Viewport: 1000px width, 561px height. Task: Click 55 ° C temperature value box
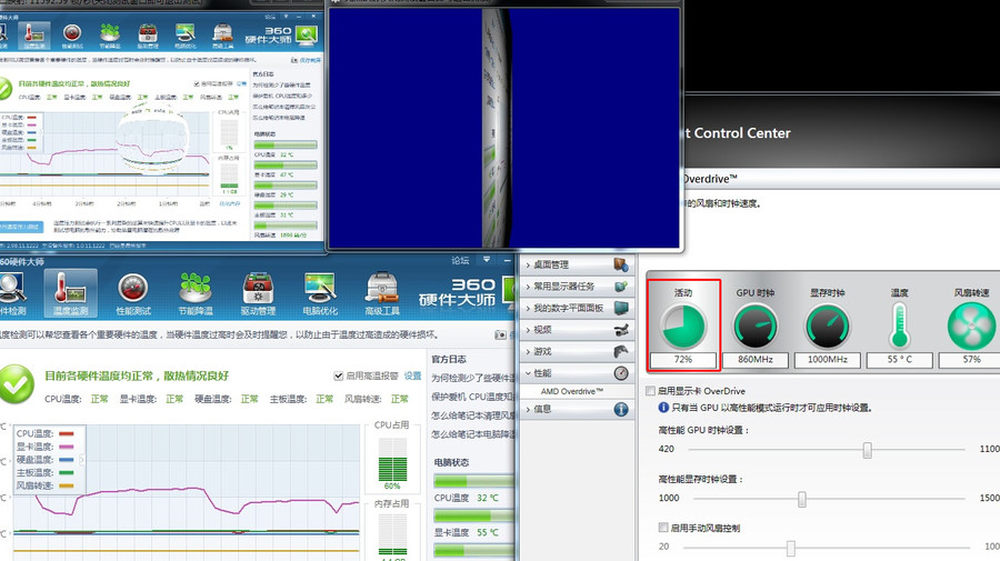pos(899,360)
